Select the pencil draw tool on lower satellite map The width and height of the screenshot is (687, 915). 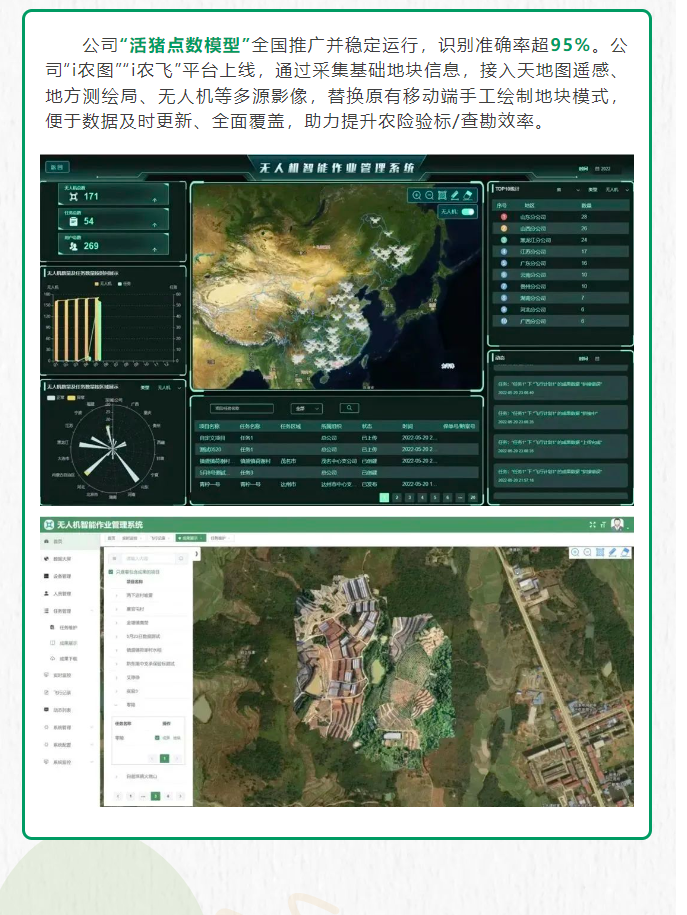point(611,552)
